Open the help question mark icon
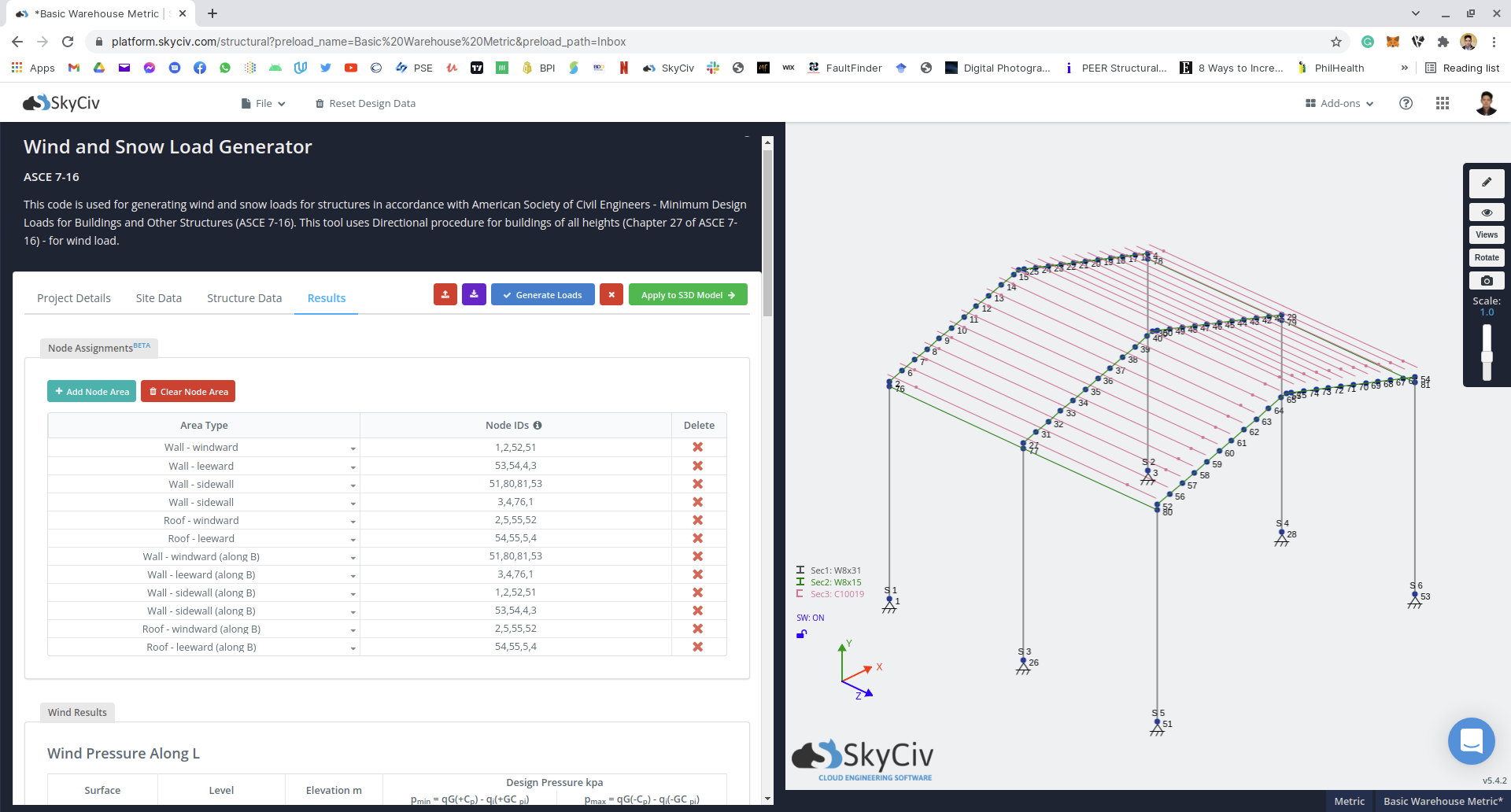 [1406, 103]
